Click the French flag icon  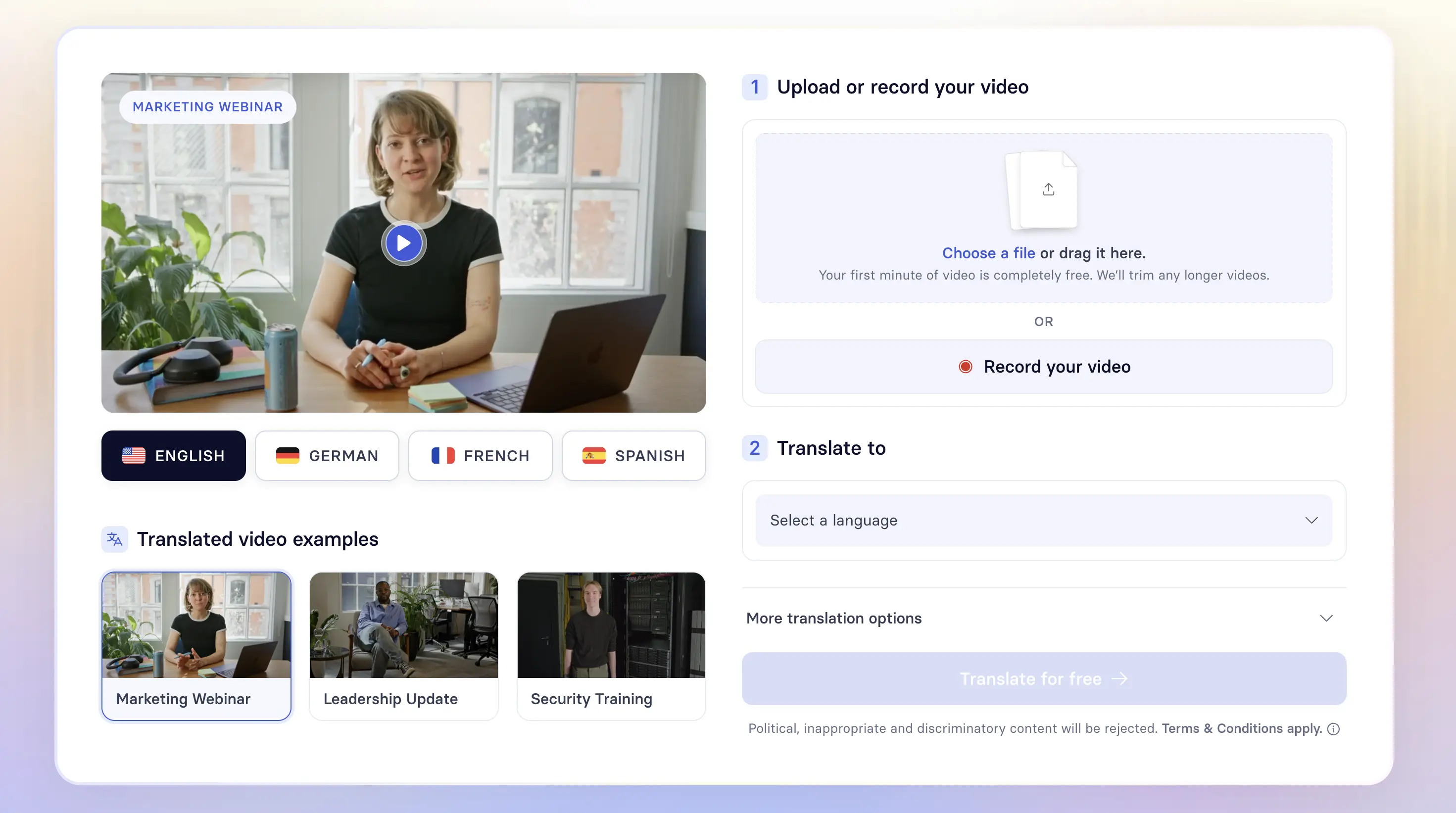442,455
